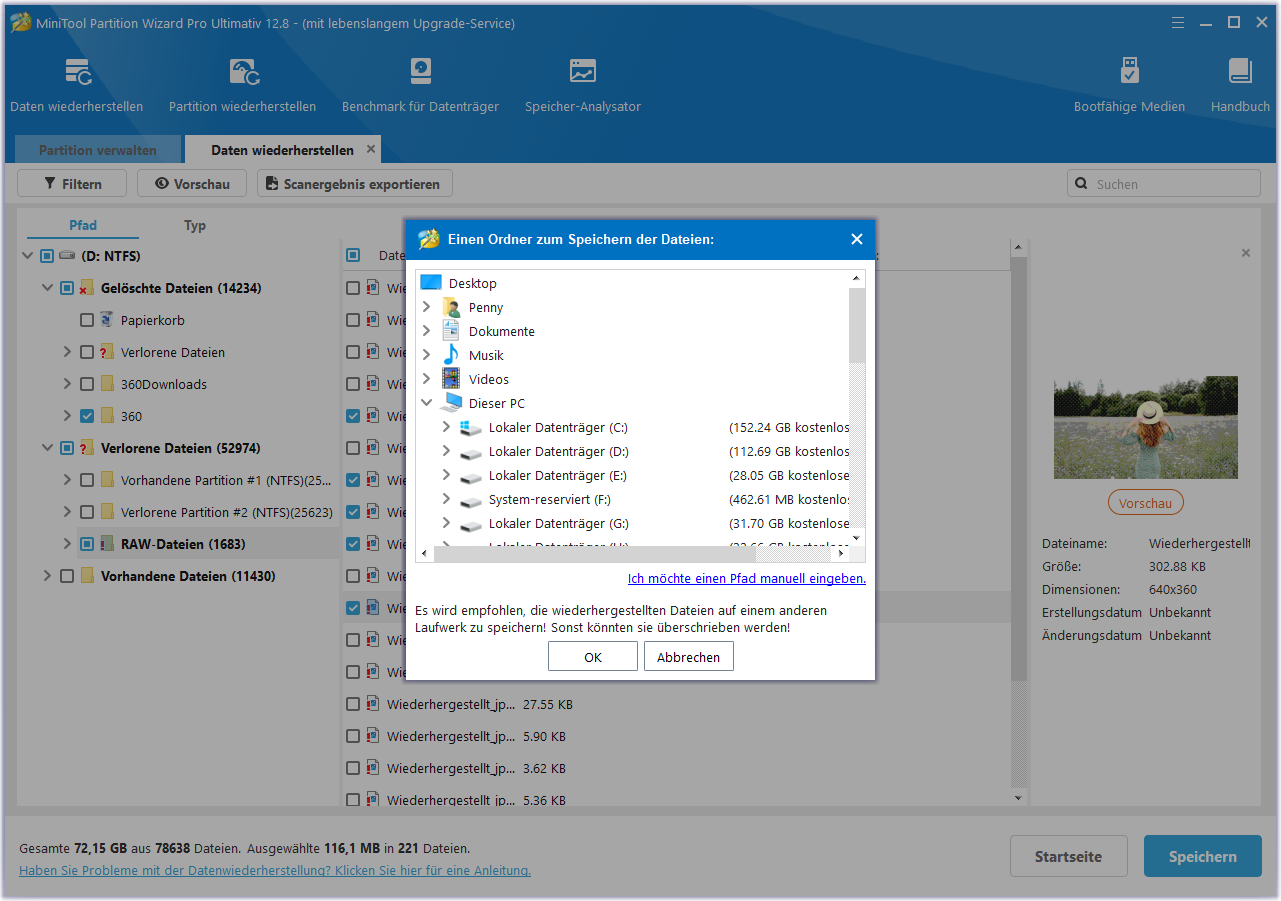
Task: Open Speicher-Analysator tool
Action: 583,72
